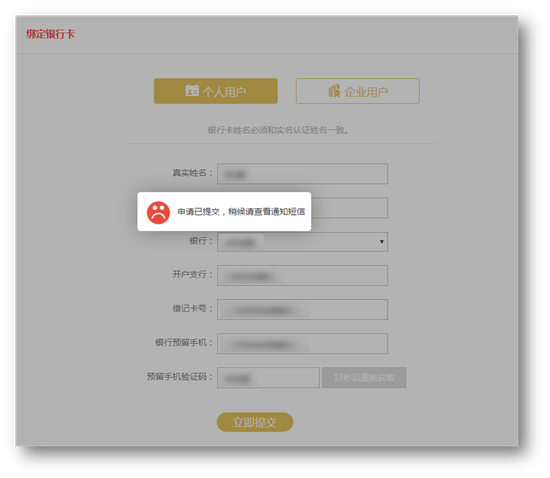
Task: Switch to the 企业用户 tab
Action: tap(357, 91)
